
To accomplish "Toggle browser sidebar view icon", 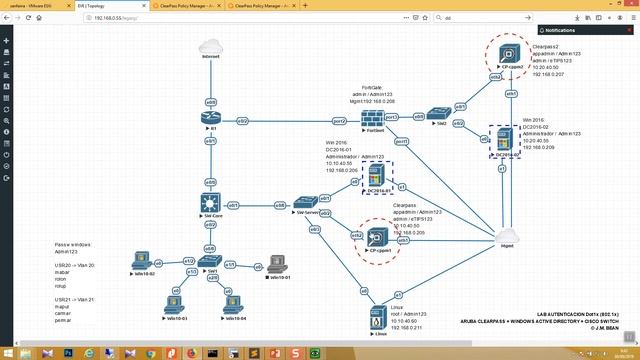I will point(598,18).
